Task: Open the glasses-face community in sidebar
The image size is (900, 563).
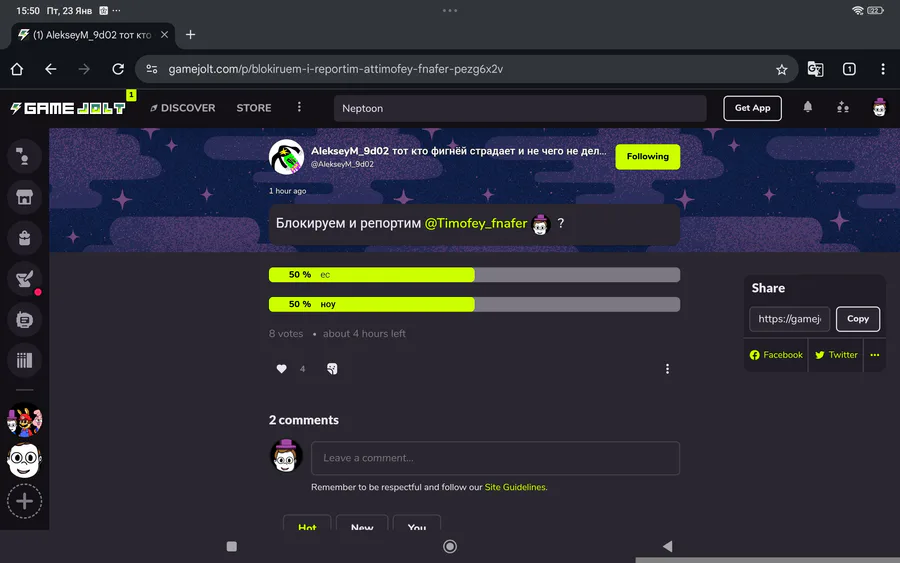Action: tap(24, 460)
